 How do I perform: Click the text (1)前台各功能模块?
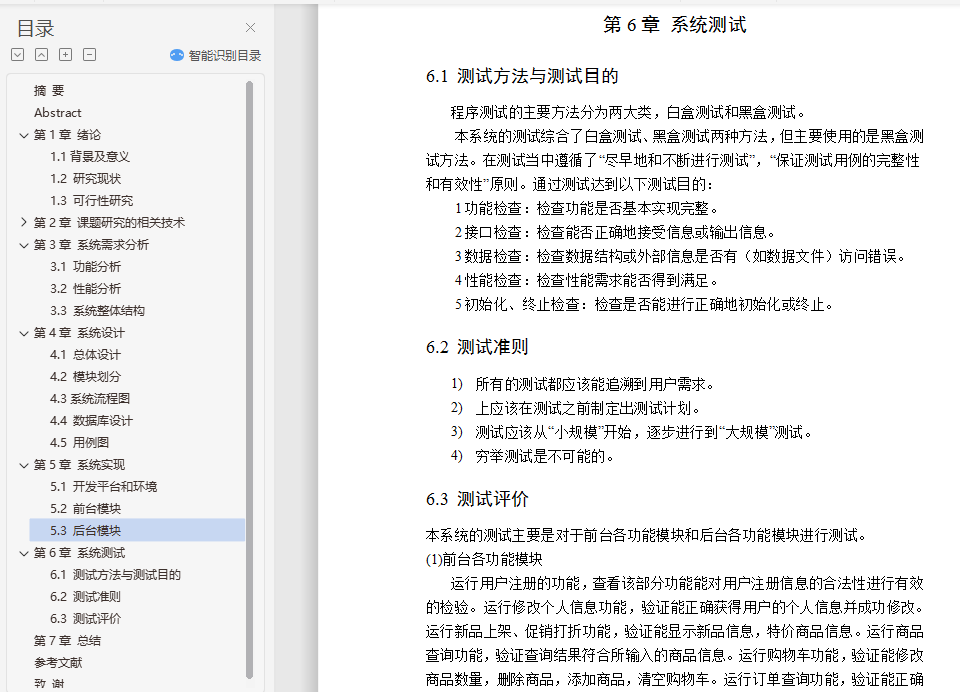484,559
